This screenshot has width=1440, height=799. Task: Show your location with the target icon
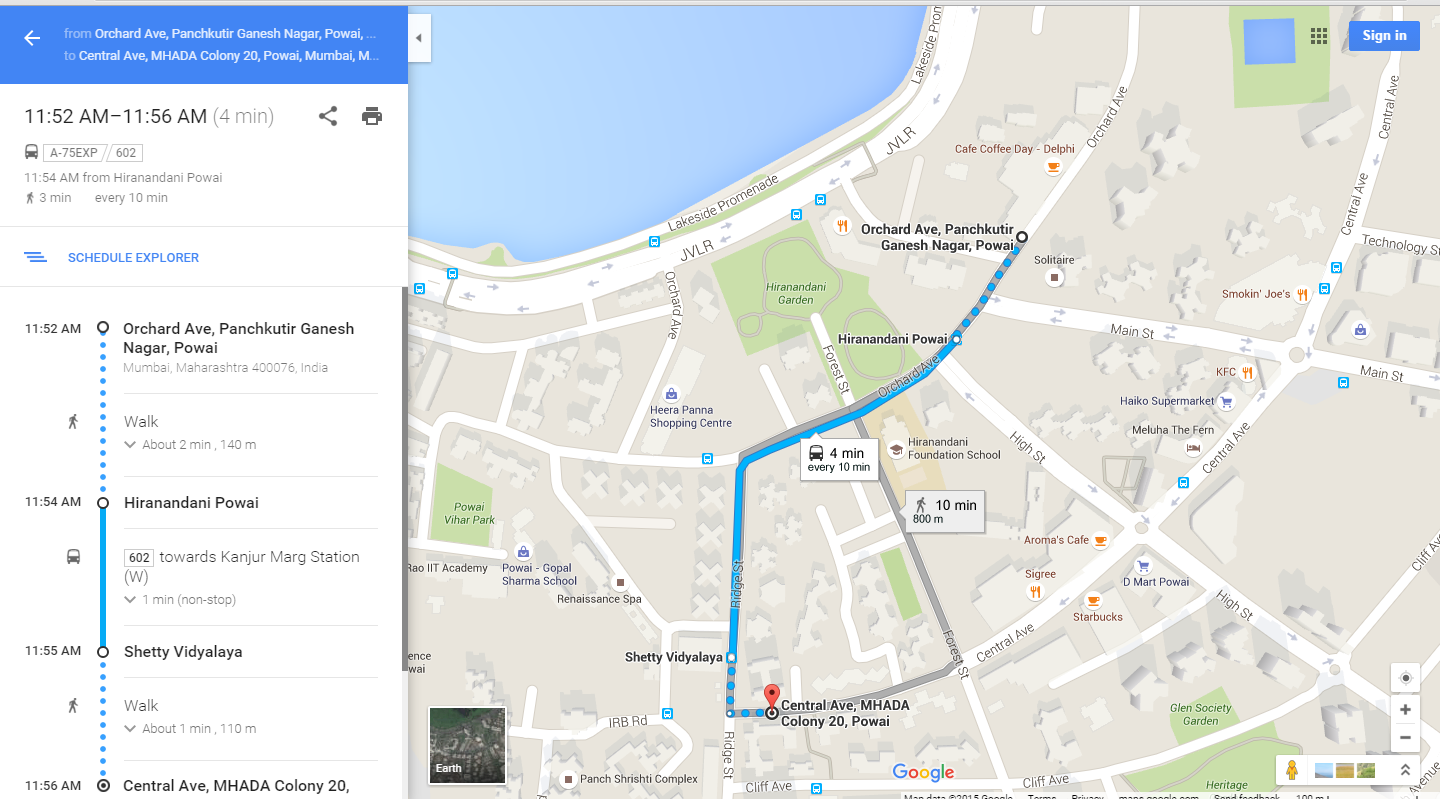[1405, 678]
